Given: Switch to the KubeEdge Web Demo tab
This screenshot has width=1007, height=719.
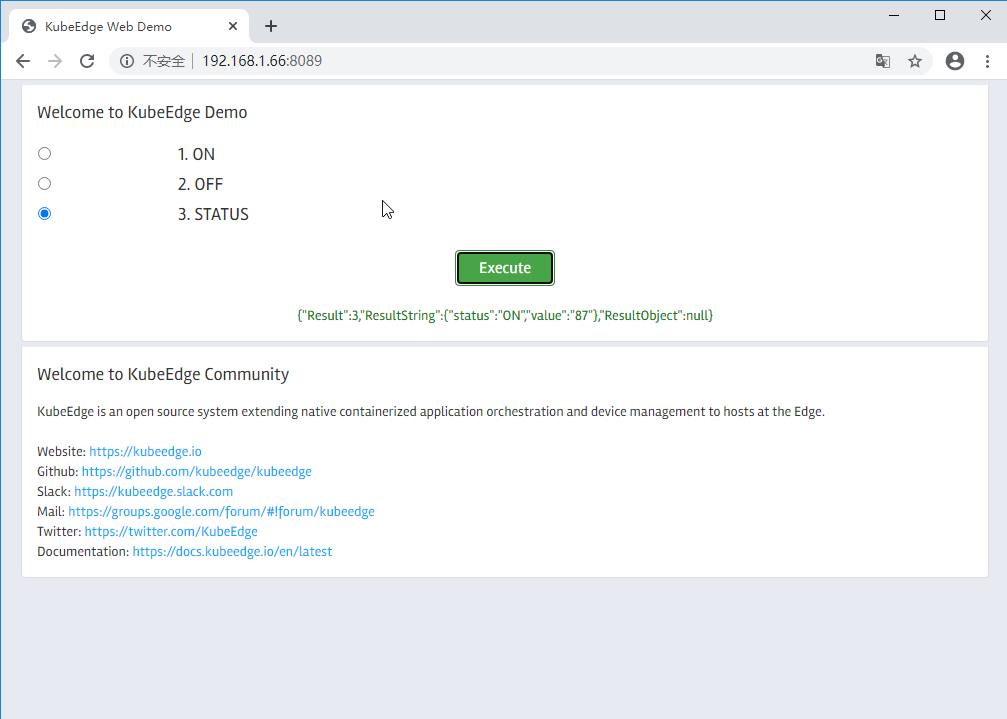Looking at the screenshot, I should 128,26.
